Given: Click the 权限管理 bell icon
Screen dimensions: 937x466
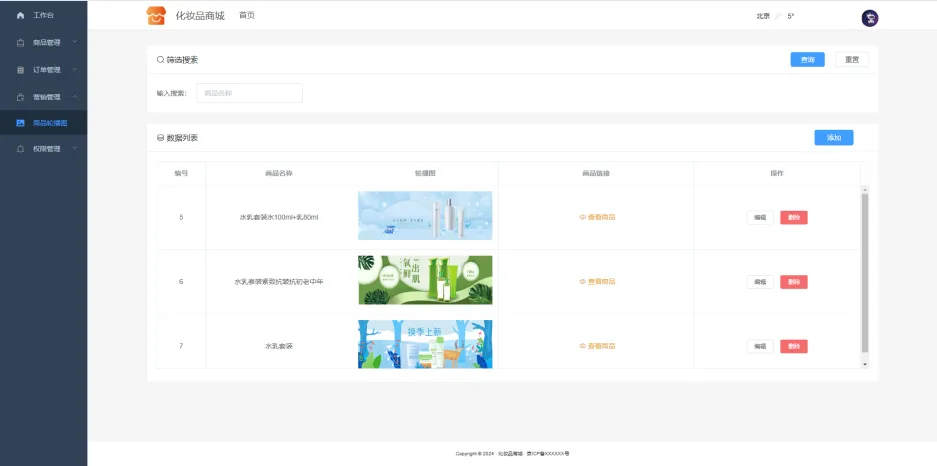Looking at the screenshot, I should pos(20,149).
